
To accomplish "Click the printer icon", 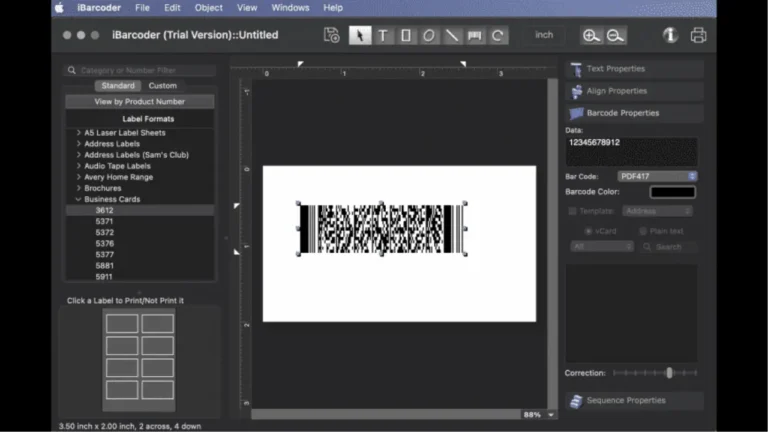I will (x=698, y=35).
